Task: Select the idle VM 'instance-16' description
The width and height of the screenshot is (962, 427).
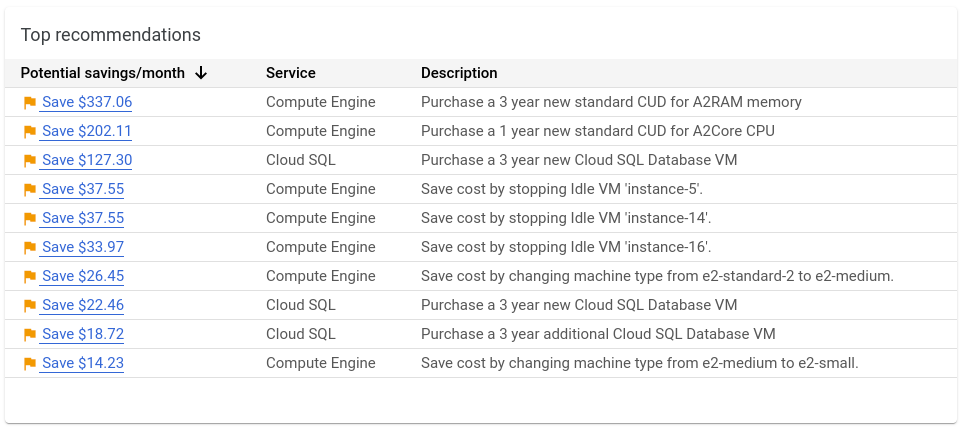Action: (x=566, y=247)
